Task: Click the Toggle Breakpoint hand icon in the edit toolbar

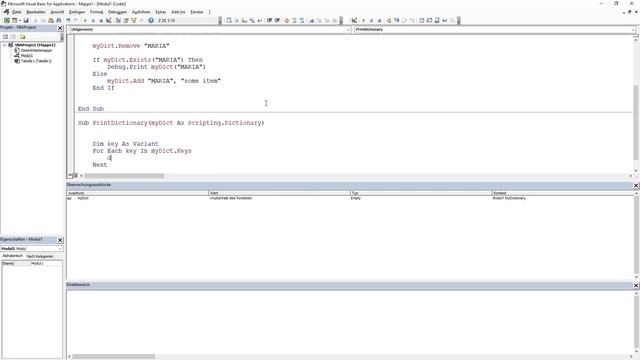Action: click(287, 20)
